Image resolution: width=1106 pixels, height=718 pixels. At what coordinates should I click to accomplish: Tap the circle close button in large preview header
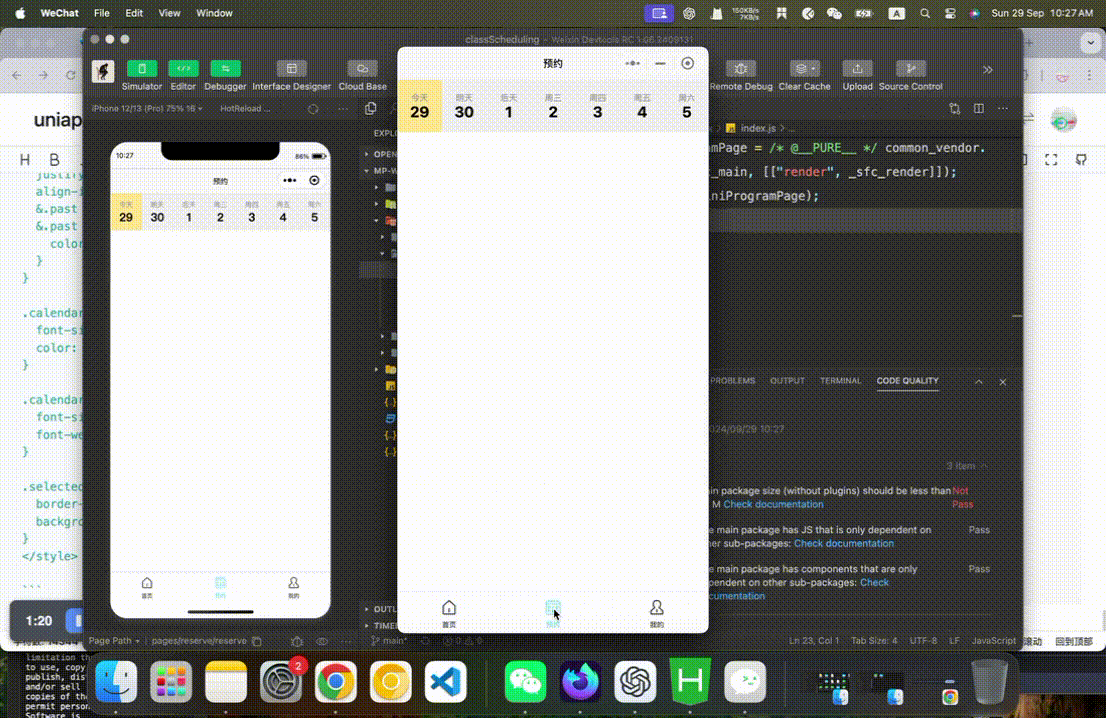688,63
